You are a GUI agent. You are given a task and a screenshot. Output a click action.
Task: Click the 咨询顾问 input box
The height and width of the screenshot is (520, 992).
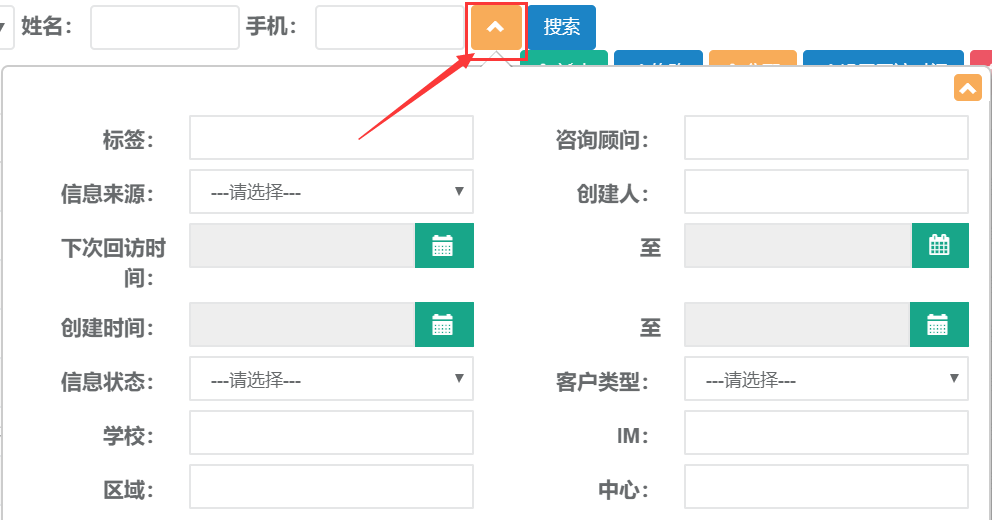click(826, 138)
